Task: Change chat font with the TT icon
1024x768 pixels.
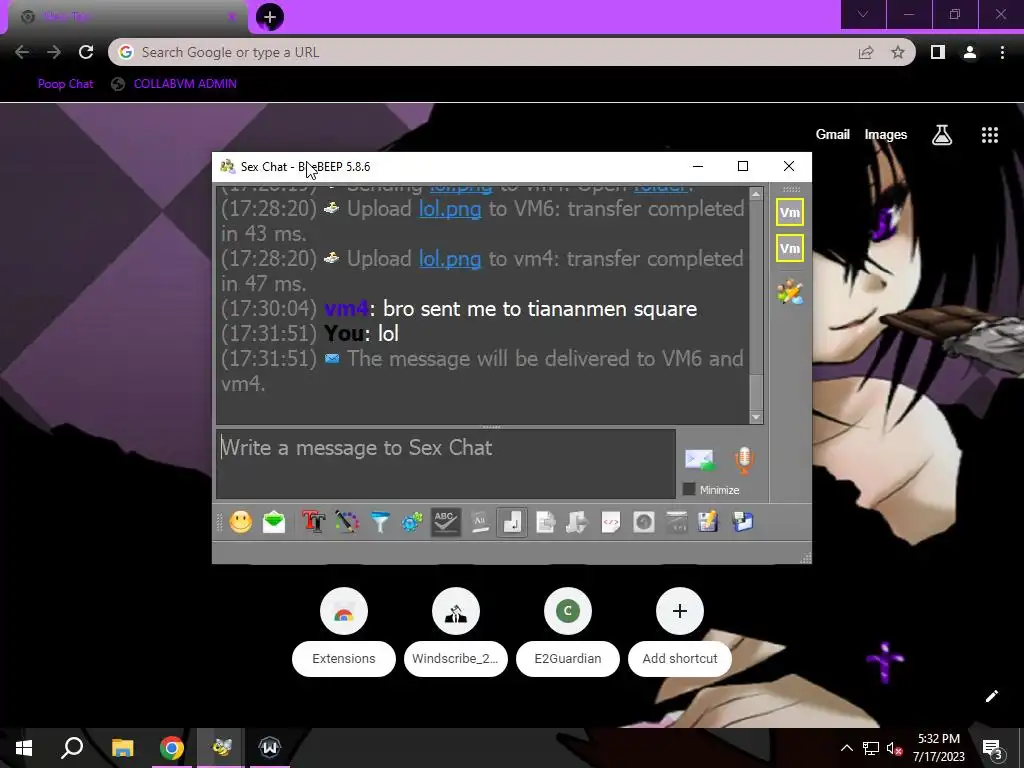Action: pyautogui.click(x=313, y=522)
